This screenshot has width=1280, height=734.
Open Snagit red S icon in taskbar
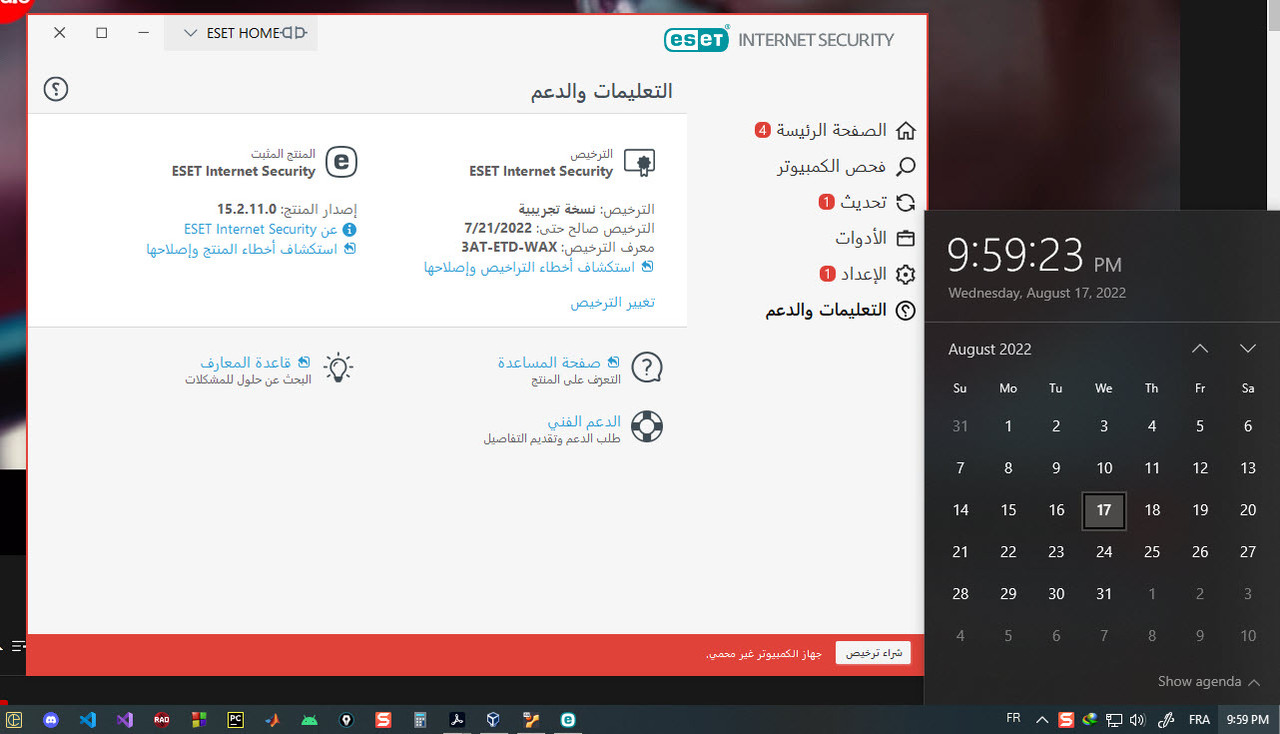[383, 719]
